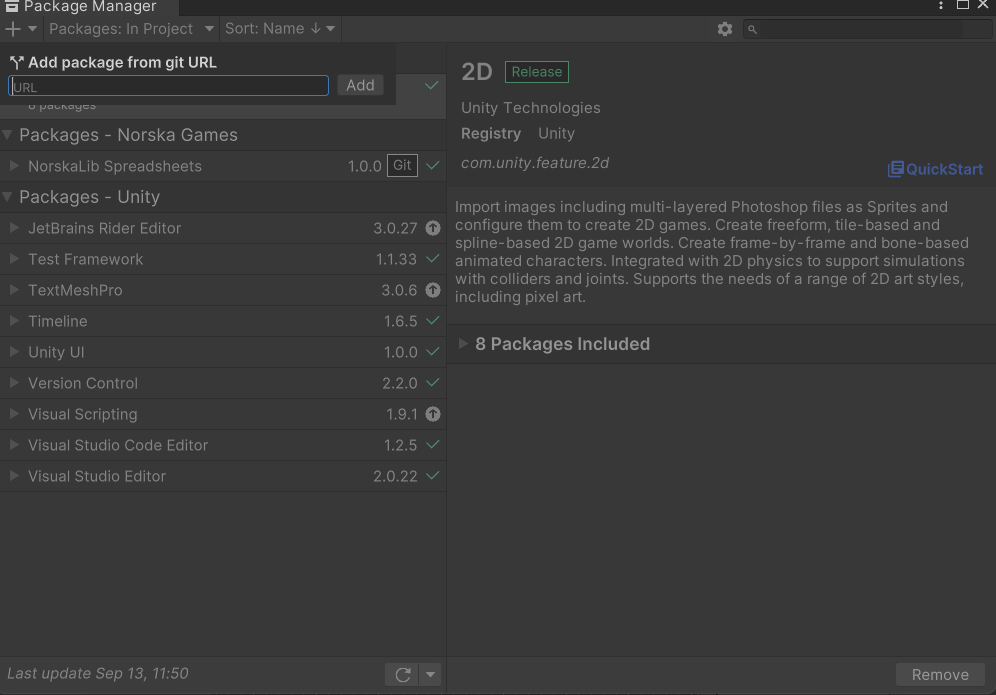Click the checkmark icon for Version Control

(x=433, y=382)
